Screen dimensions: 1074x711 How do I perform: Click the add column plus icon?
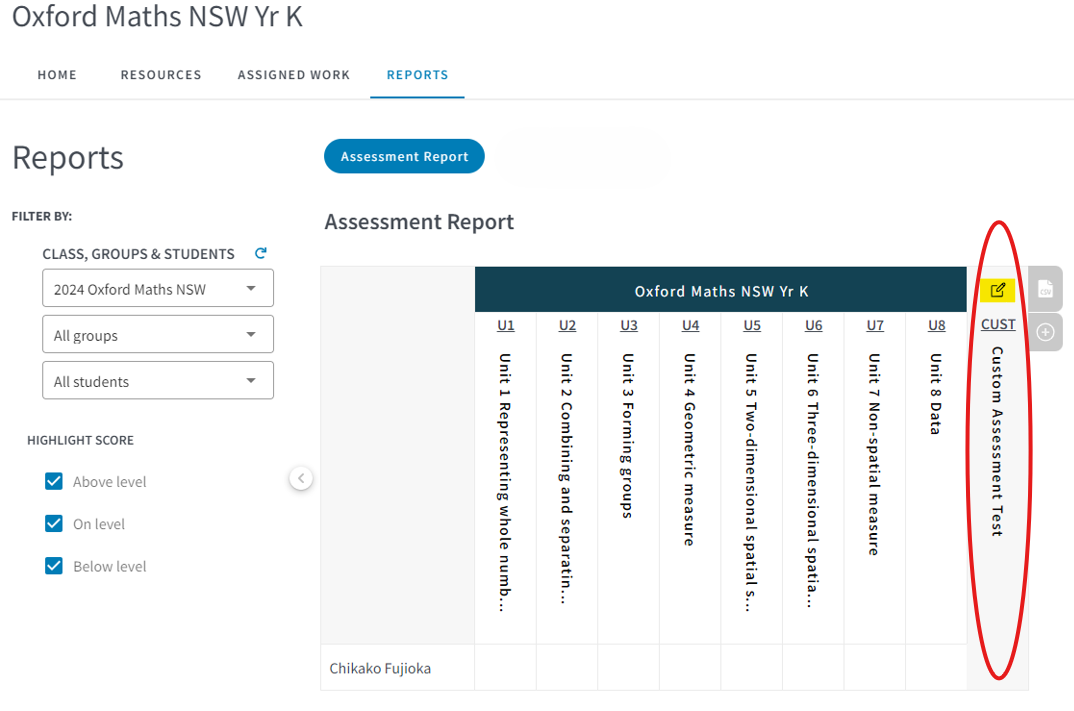click(1045, 332)
